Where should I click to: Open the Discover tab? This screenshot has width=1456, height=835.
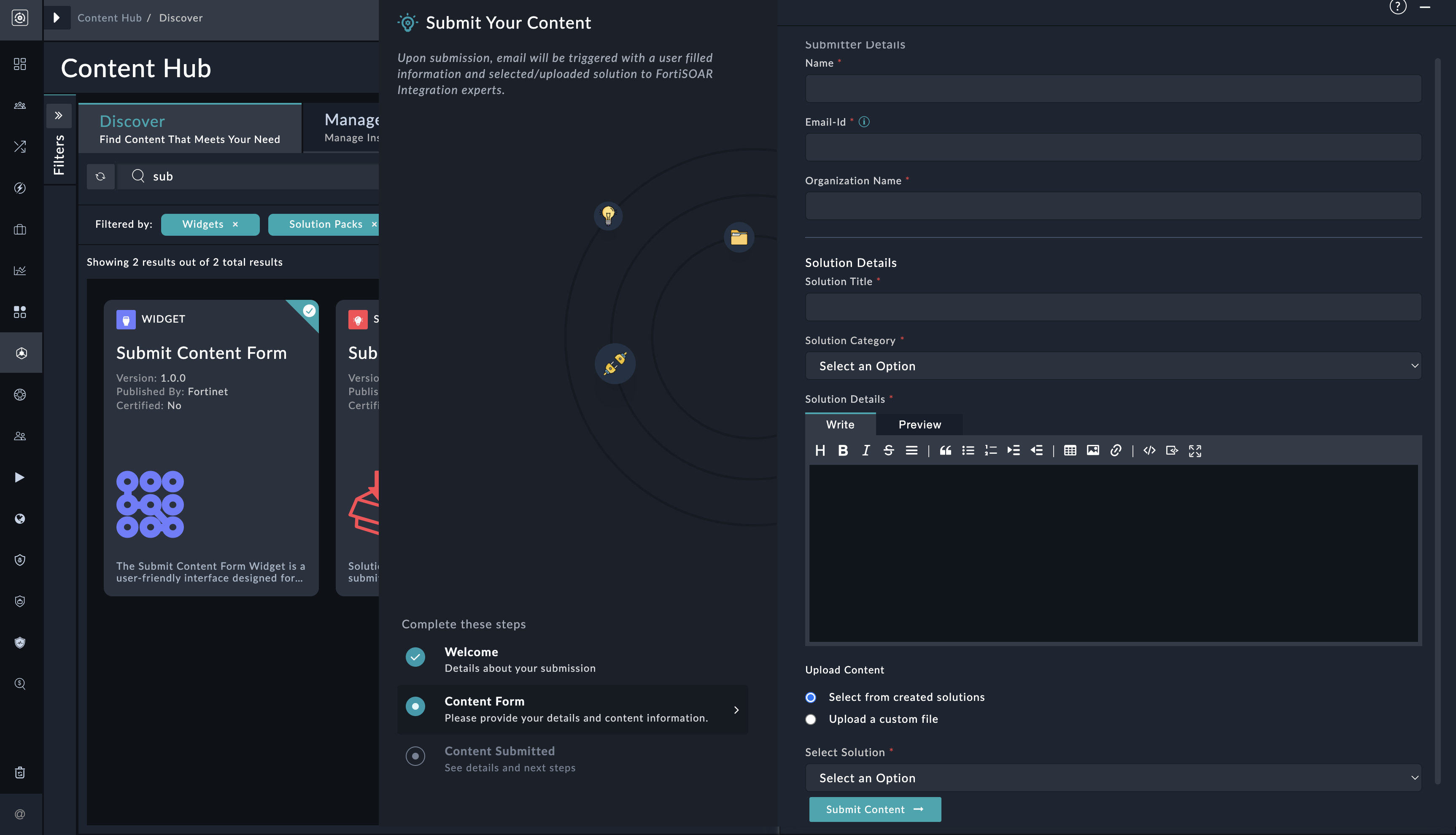tap(189, 129)
